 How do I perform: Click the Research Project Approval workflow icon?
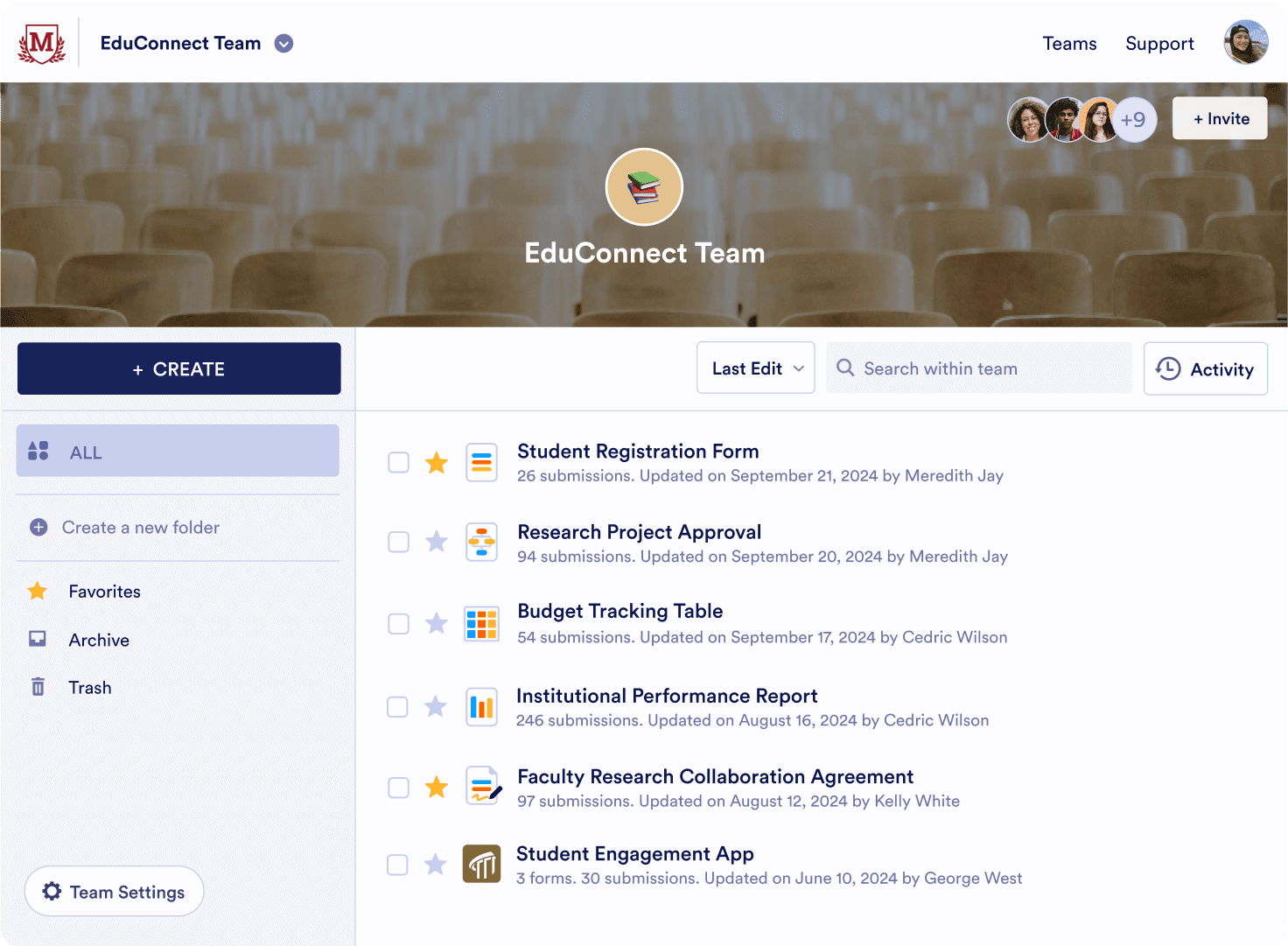click(482, 542)
